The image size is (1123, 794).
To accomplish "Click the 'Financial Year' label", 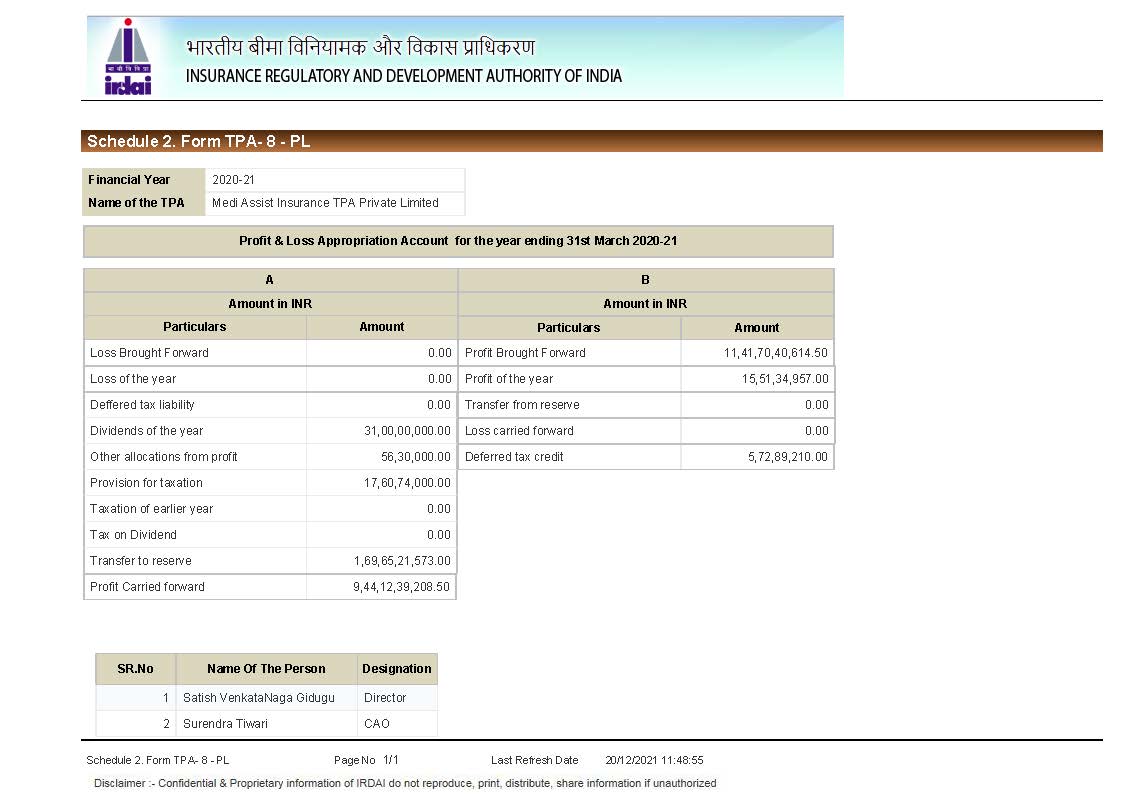I will coord(129,180).
